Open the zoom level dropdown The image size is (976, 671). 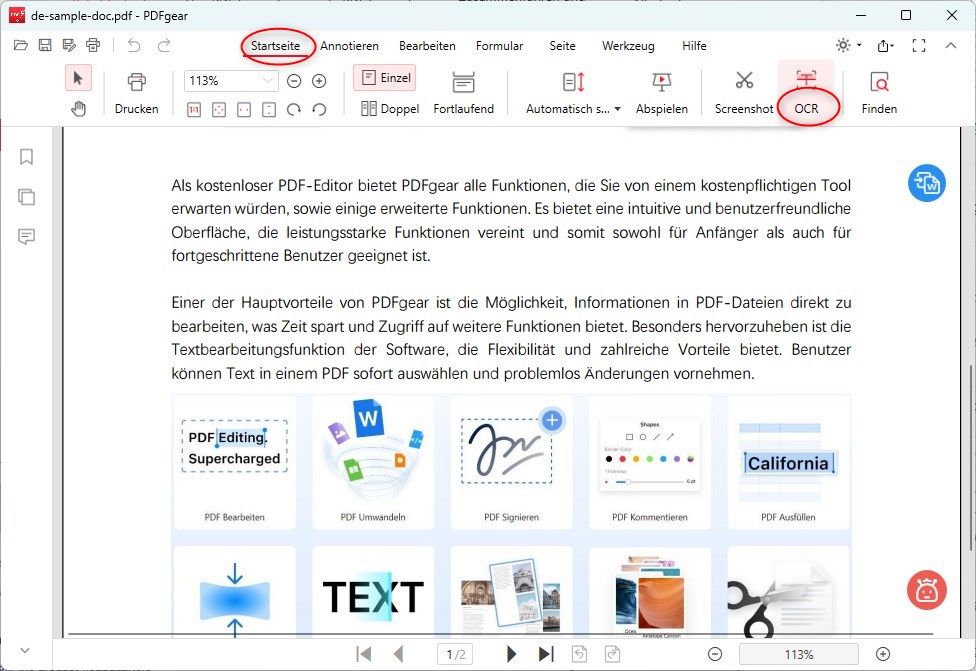pos(270,80)
